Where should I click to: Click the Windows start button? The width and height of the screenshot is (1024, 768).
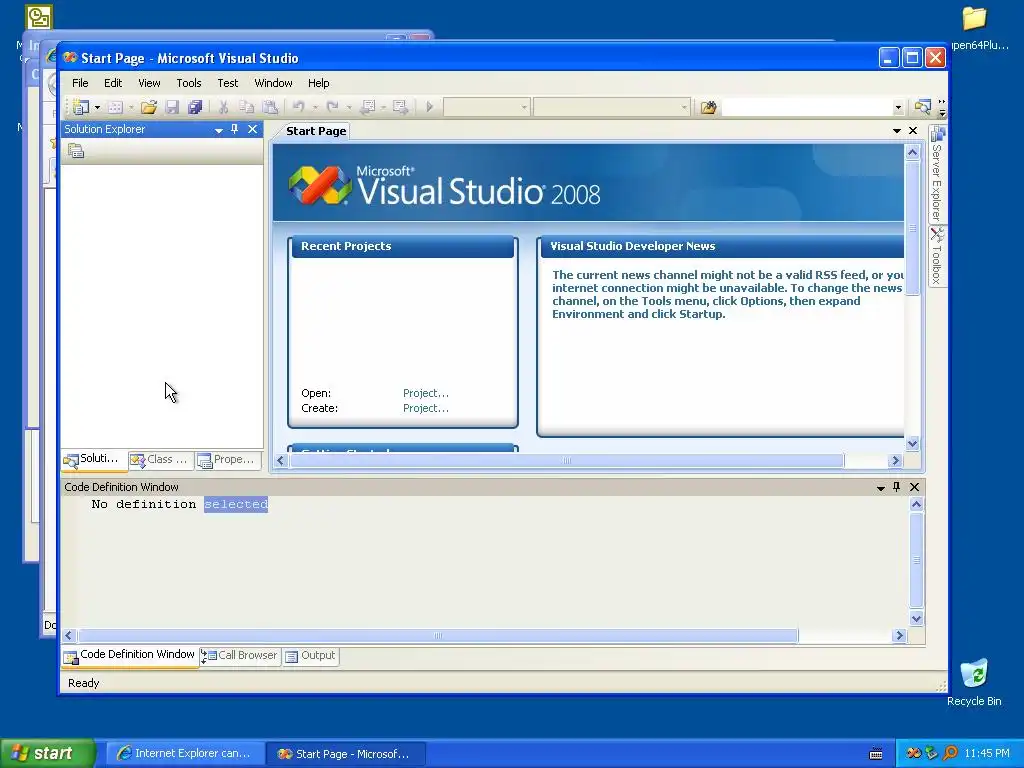point(48,753)
